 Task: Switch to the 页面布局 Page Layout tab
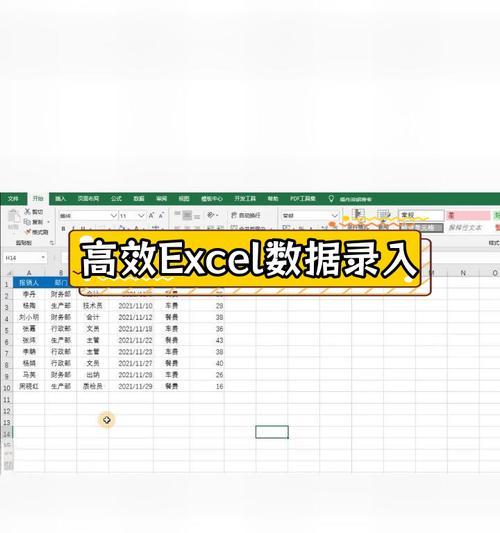88,199
